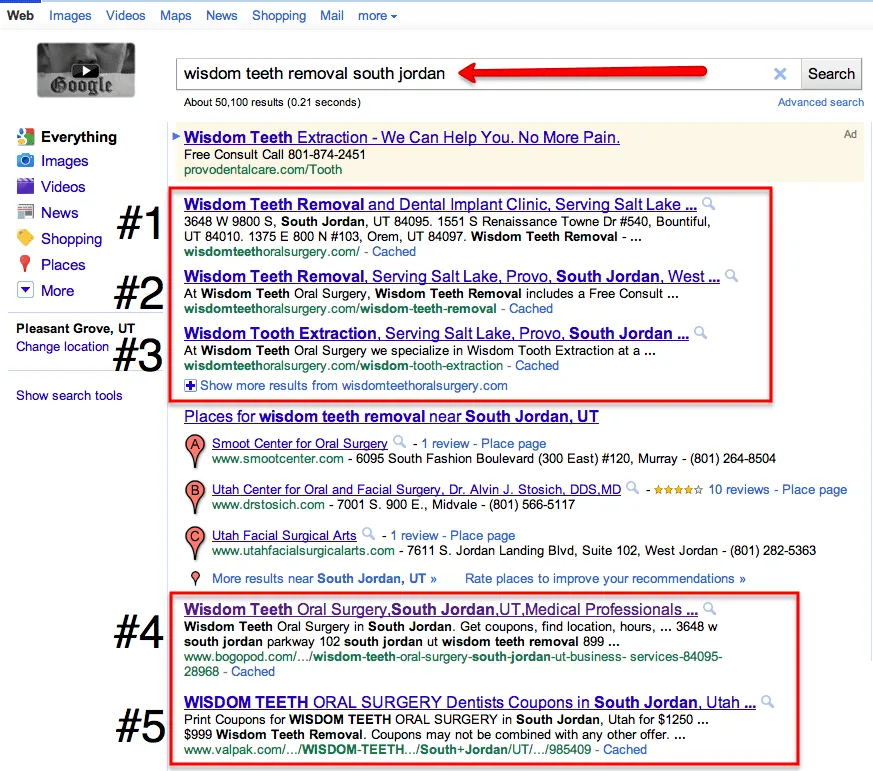Expand the More options arrow in sidebar
Screen dimensions: 873x771
coord(25,290)
